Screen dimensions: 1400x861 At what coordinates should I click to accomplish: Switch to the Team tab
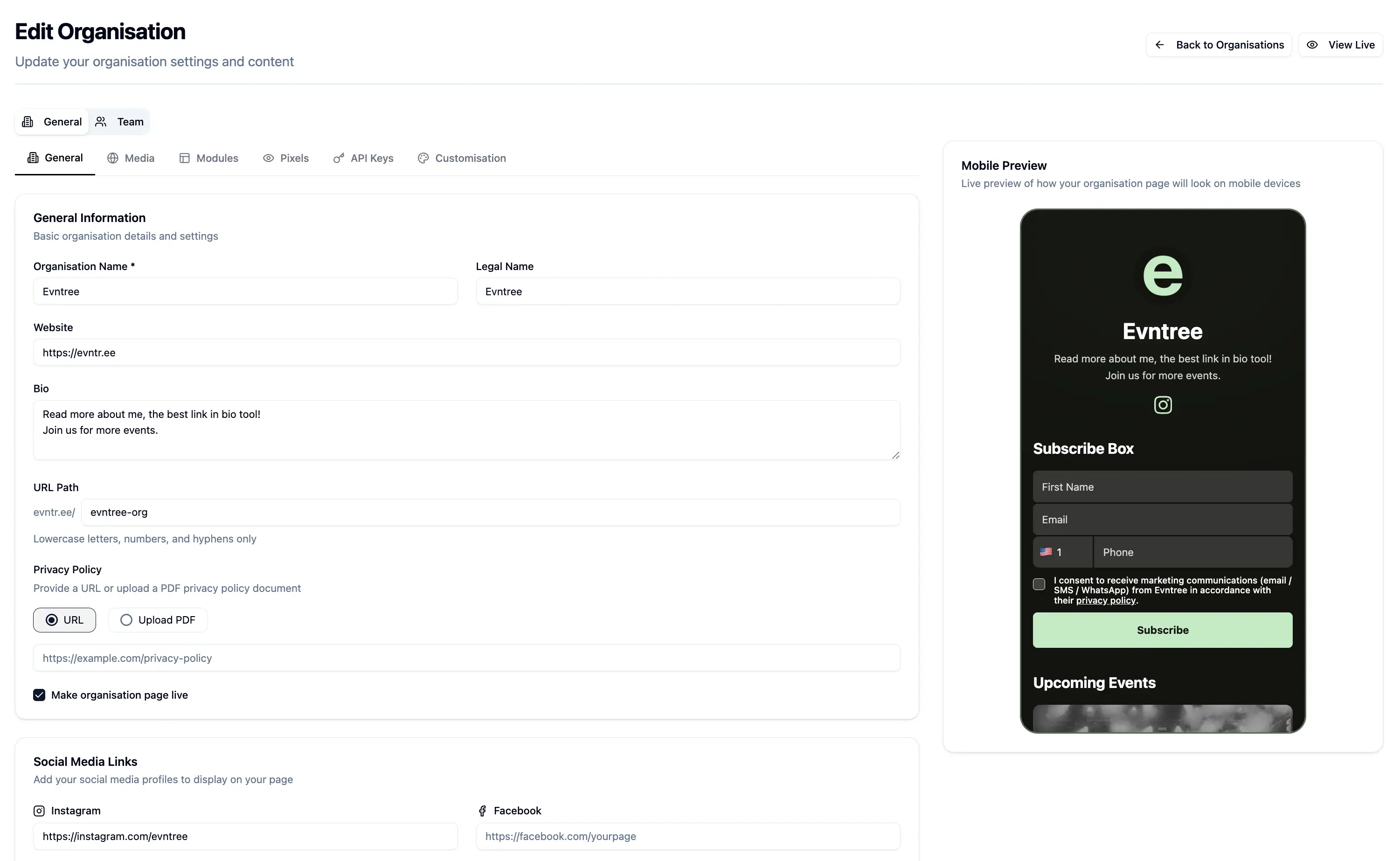[119, 121]
